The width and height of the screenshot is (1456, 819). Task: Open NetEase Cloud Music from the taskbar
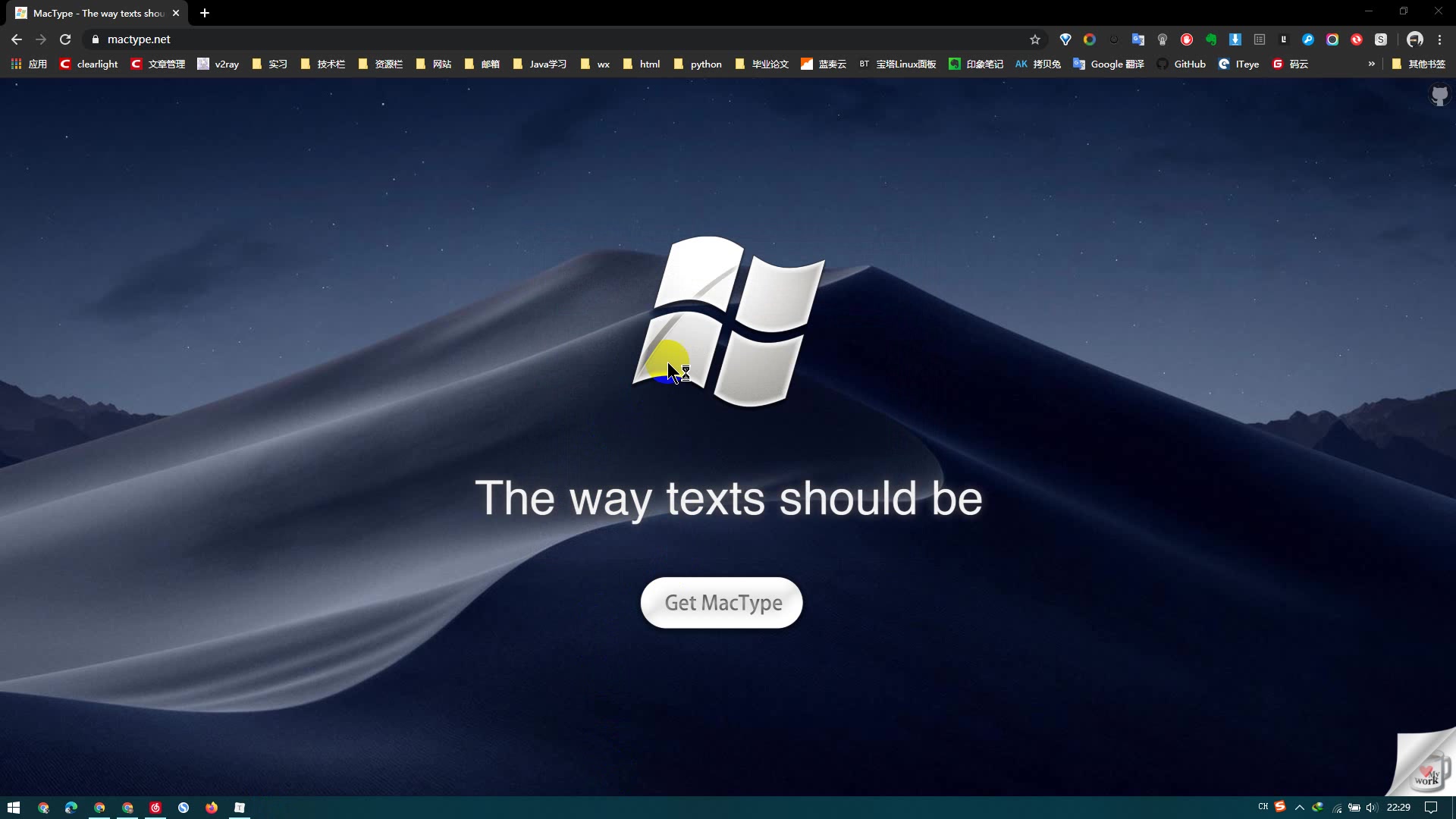(155, 808)
